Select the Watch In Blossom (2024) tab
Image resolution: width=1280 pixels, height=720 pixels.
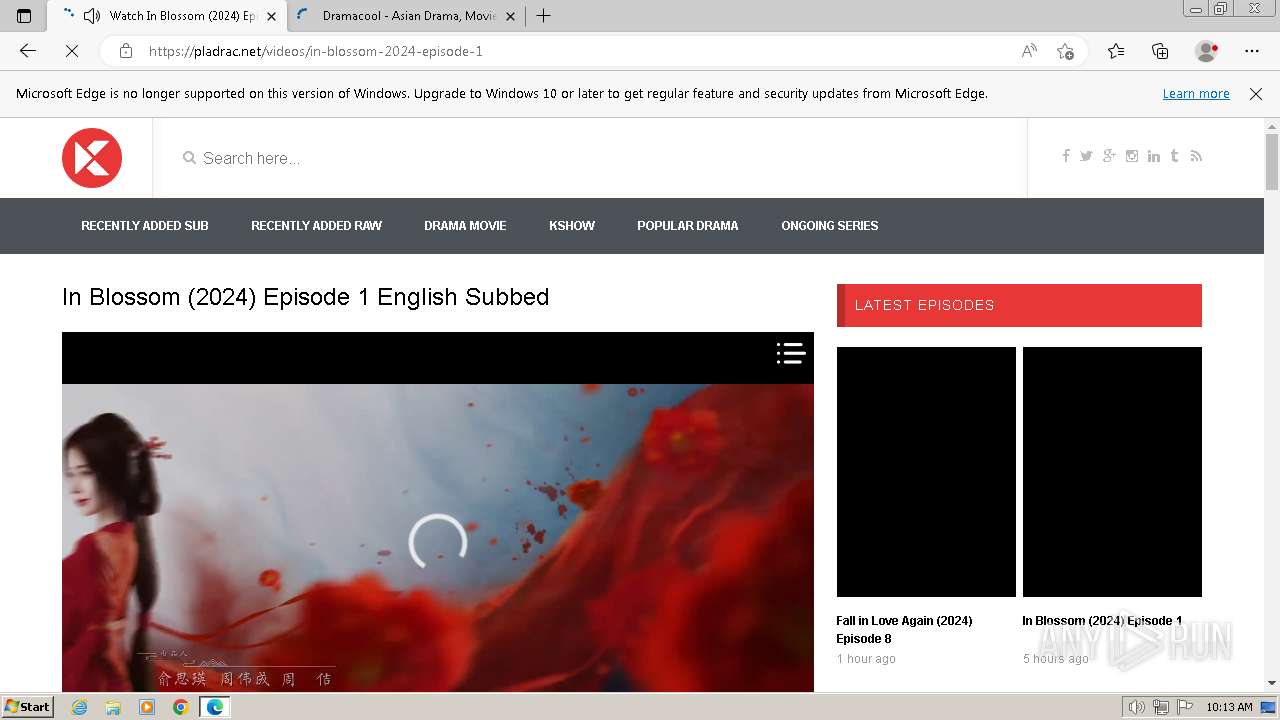click(183, 16)
